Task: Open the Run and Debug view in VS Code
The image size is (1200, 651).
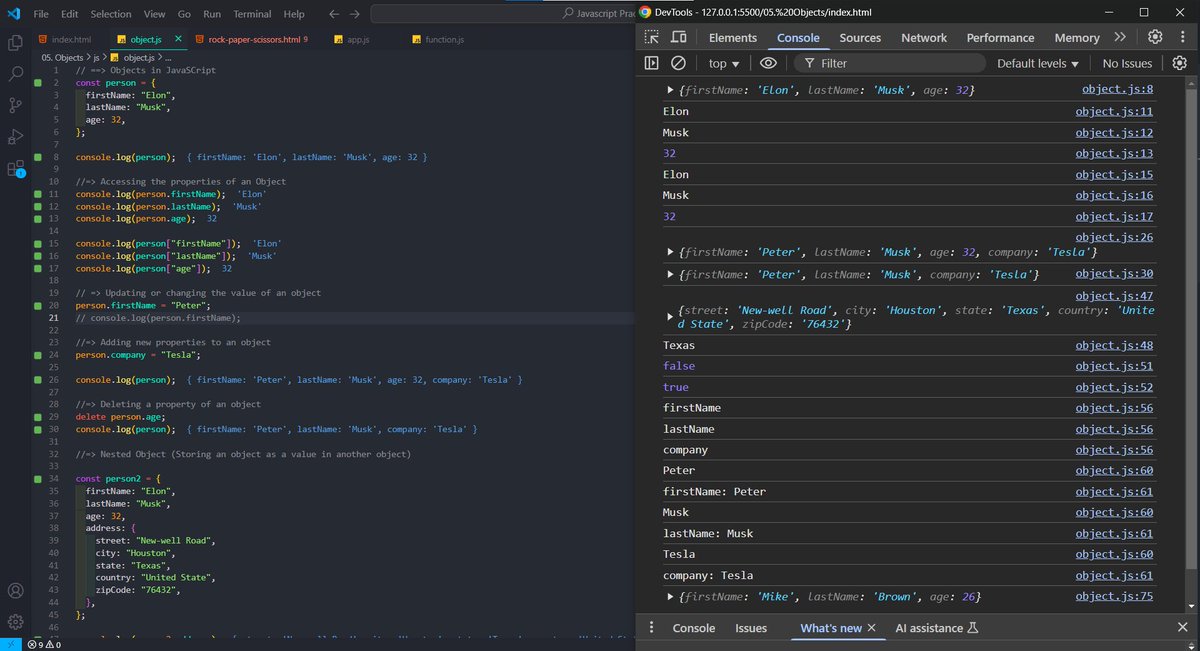Action: [15, 136]
